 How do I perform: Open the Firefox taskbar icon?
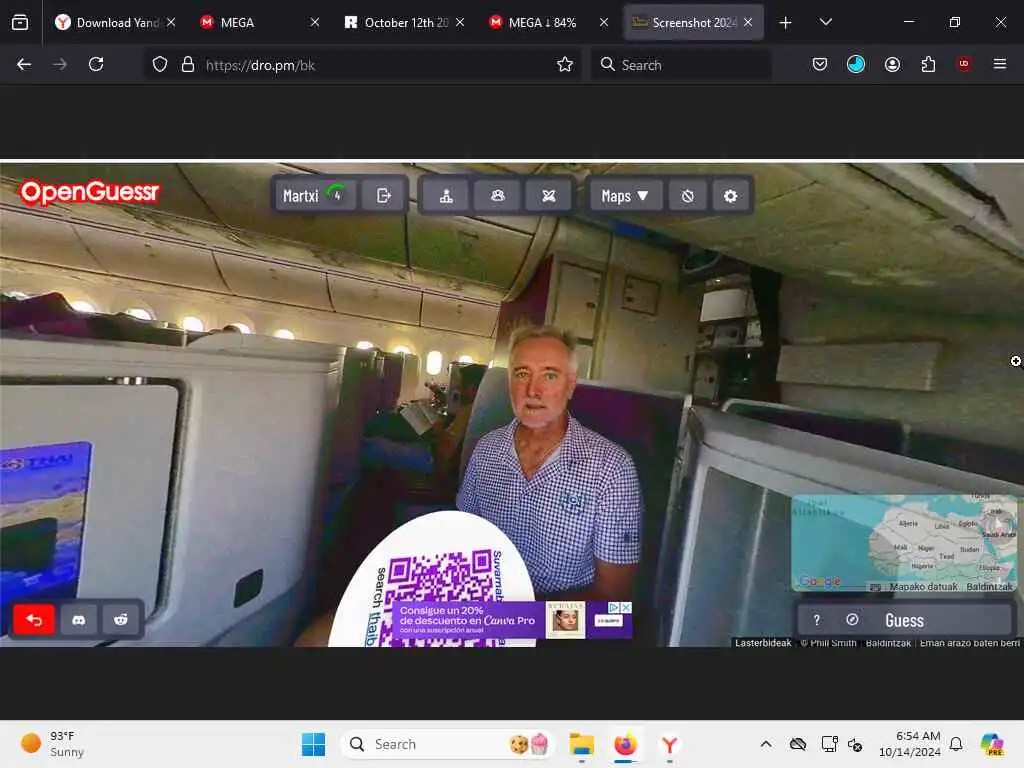click(x=625, y=744)
